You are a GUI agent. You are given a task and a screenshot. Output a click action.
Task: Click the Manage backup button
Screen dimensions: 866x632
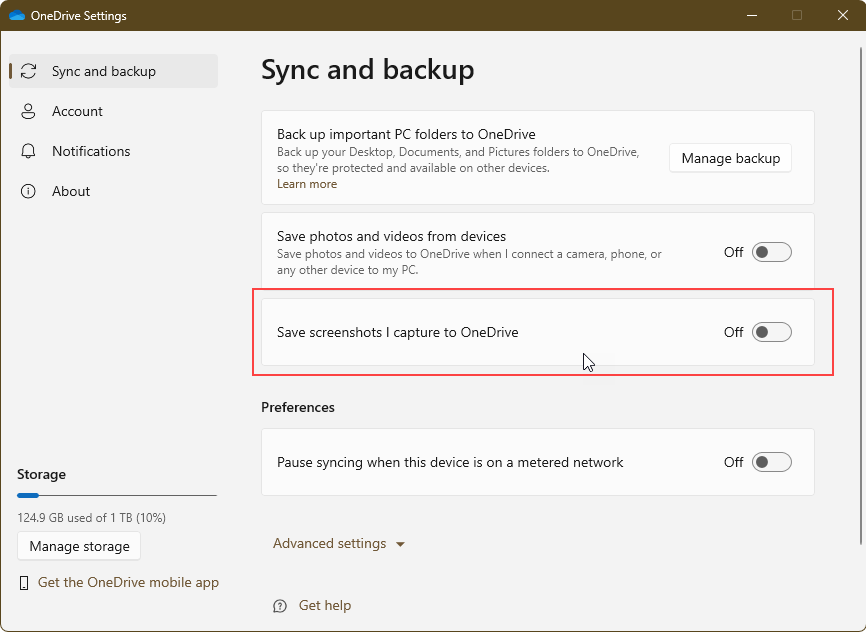tap(730, 158)
